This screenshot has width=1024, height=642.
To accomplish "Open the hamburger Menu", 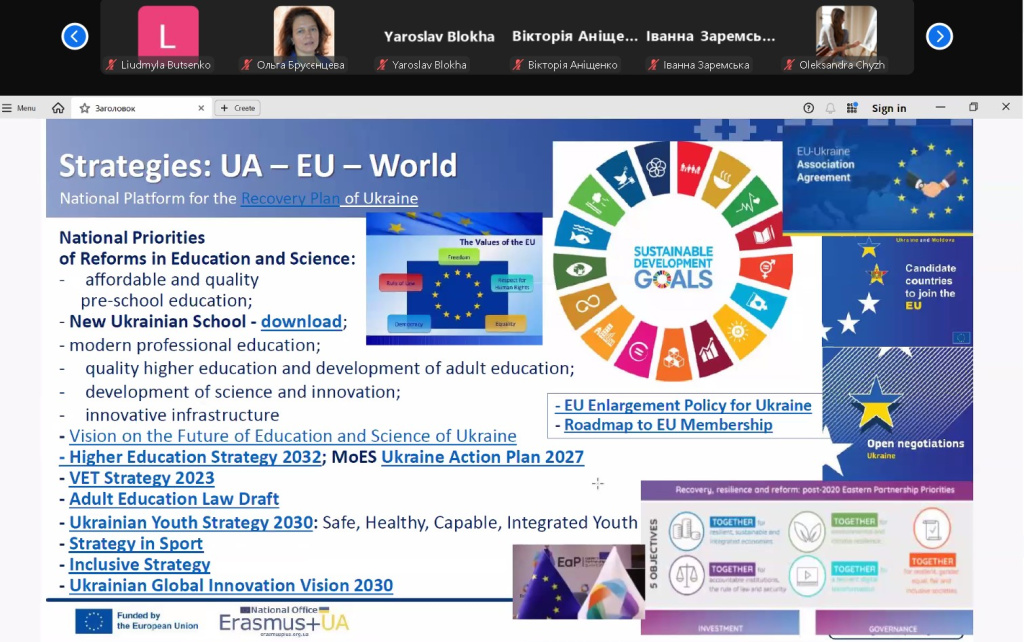I will [19, 108].
